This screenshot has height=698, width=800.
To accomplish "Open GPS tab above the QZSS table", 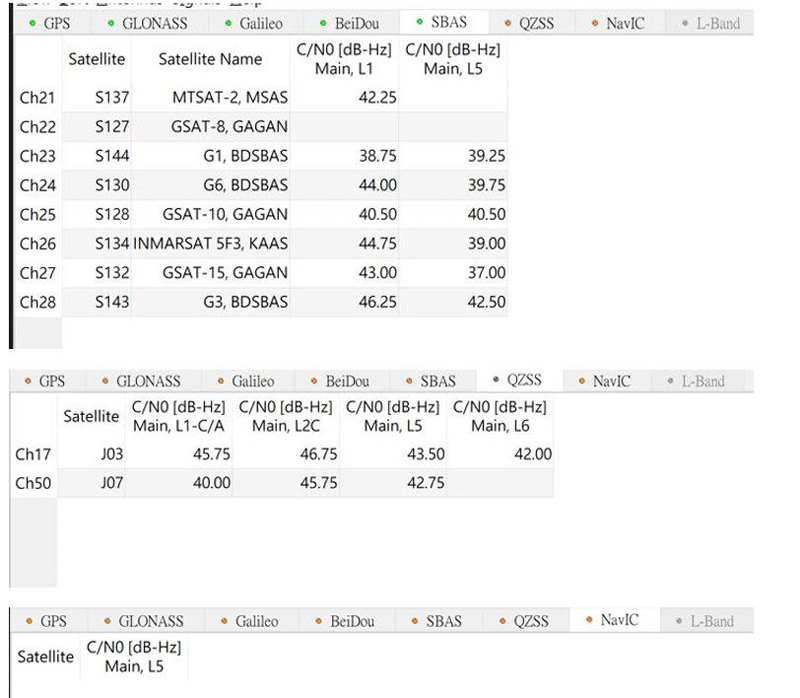I will coord(46,381).
